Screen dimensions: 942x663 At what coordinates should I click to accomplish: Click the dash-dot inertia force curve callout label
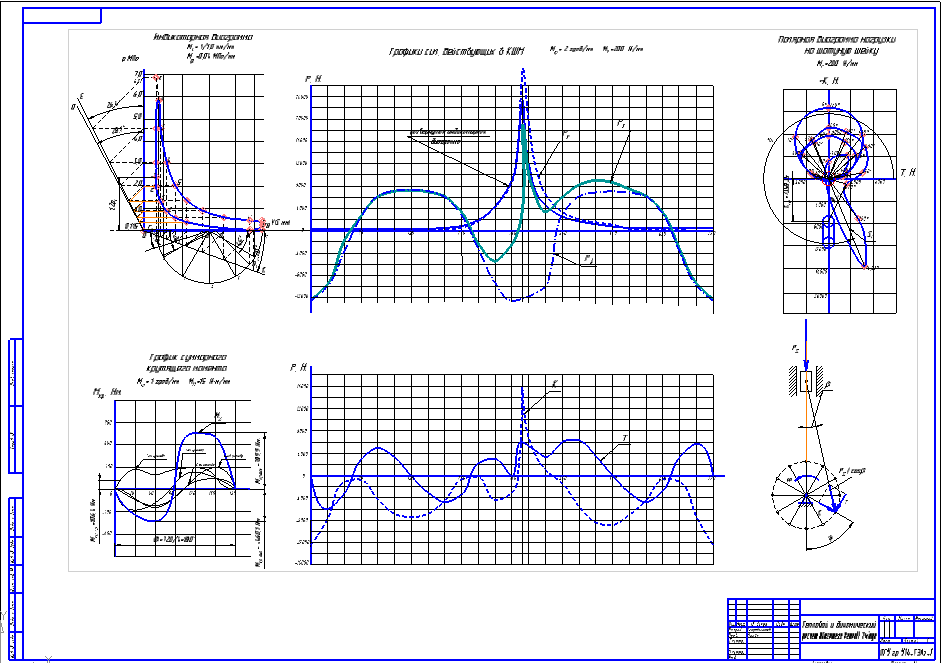[x=589, y=259]
